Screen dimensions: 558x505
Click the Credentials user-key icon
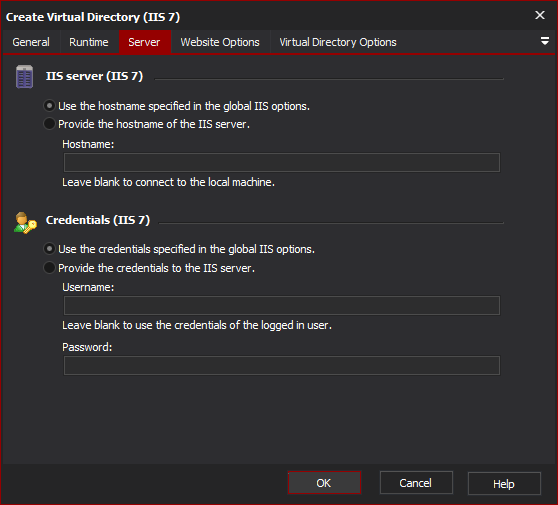25,223
